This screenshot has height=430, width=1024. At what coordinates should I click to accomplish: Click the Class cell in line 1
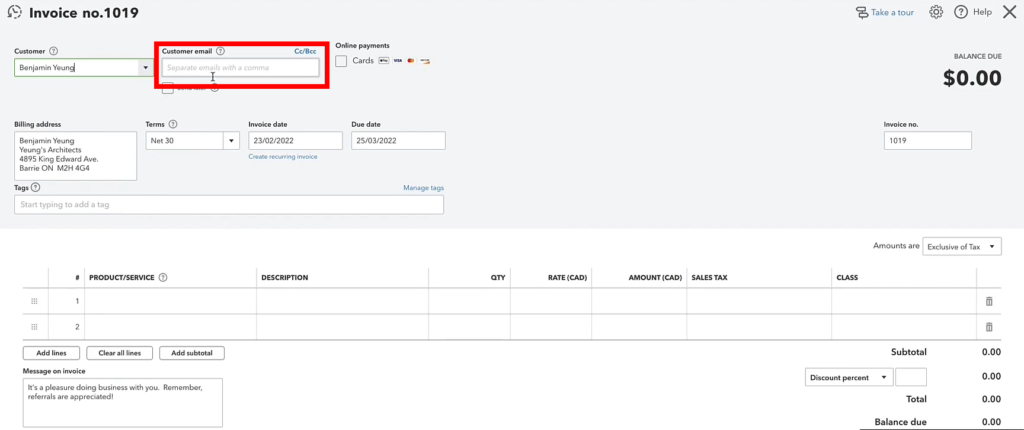click(904, 301)
